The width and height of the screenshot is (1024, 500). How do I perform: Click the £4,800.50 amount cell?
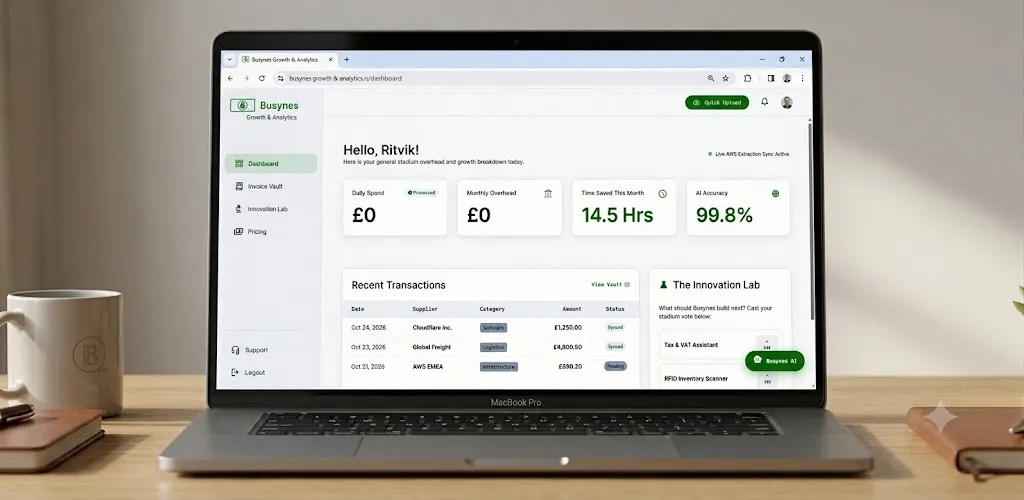point(568,347)
